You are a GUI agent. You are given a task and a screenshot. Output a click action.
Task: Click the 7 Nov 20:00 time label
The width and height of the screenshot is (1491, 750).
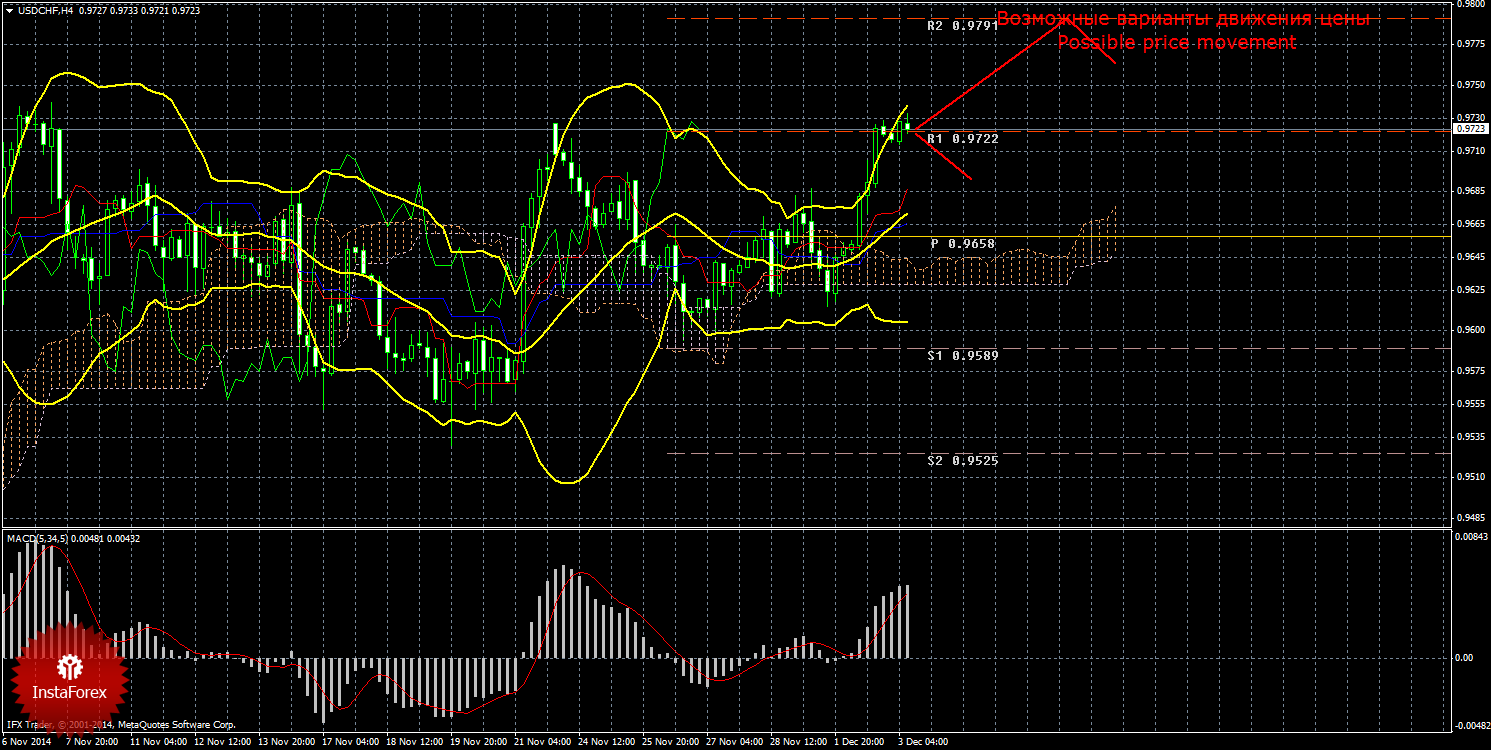tap(93, 743)
